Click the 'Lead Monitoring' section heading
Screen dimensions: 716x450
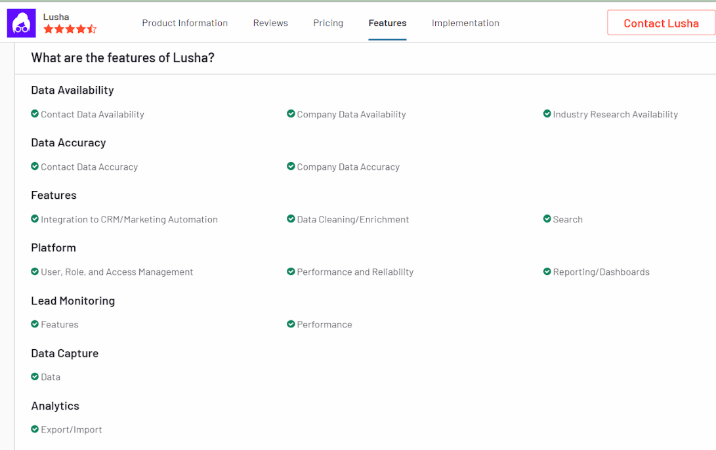point(73,301)
